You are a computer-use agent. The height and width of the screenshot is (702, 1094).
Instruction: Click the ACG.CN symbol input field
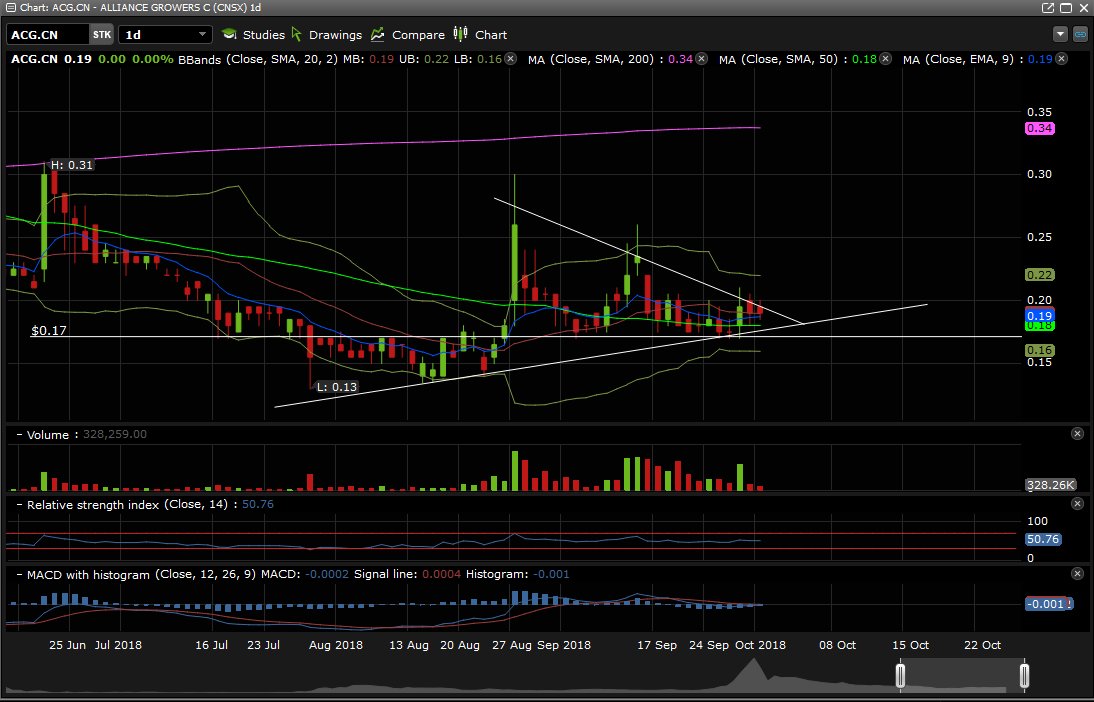click(47, 35)
